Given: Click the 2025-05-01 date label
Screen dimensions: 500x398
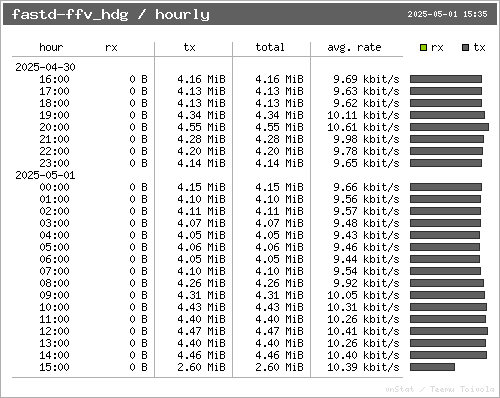Looking at the screenshot, I should [45, 175].
